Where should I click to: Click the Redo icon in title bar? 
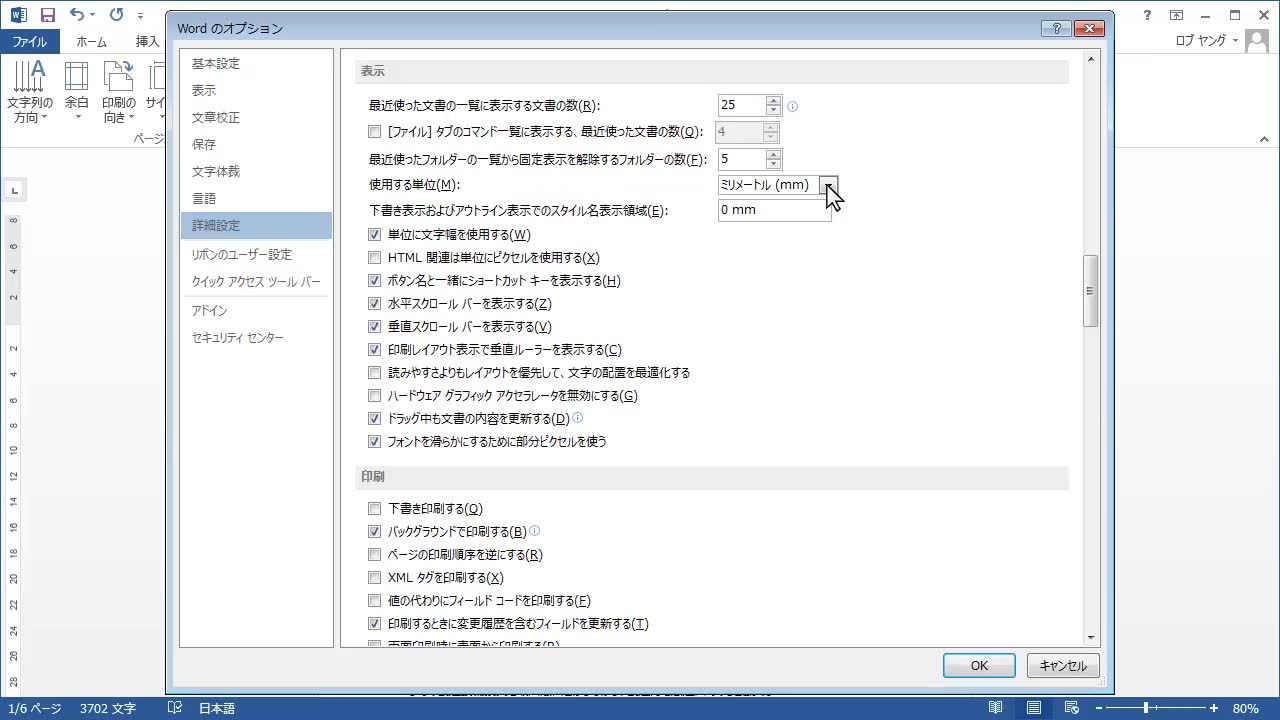pos(116,15)
